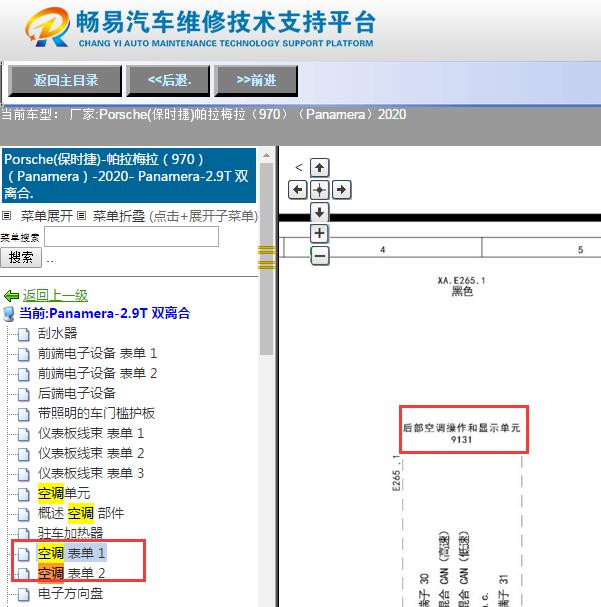The image size is (601, 607).
Task: Click the 菜单搜索 input field
Action: [132, 237]
